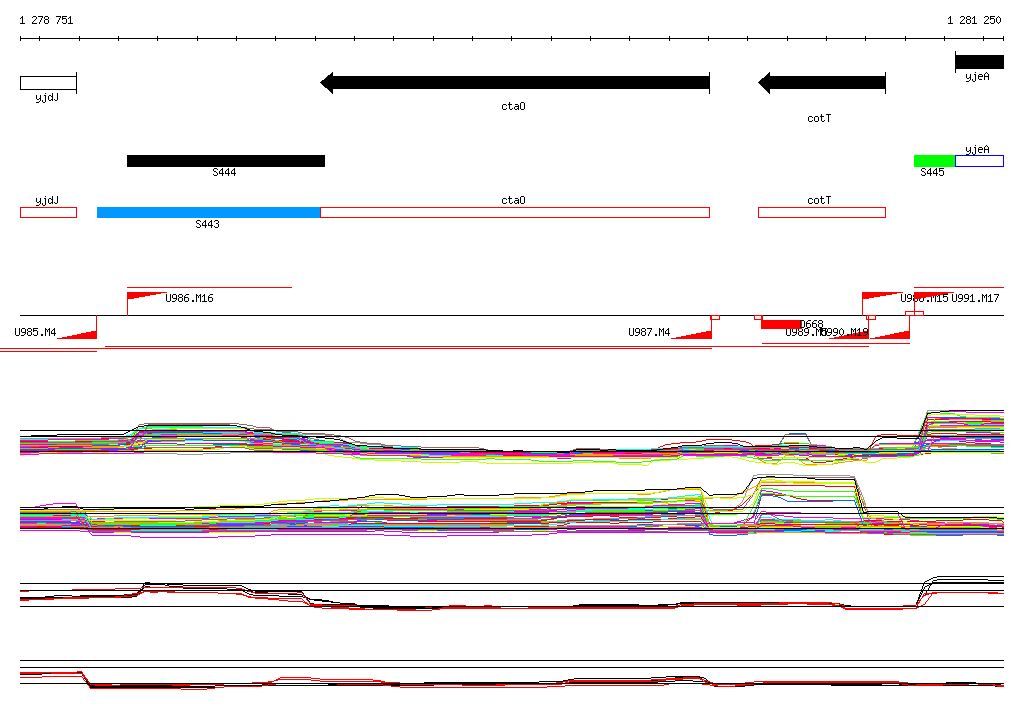Click the red D668 downshift bar
1024x714 pixels.
click(781, 324)
